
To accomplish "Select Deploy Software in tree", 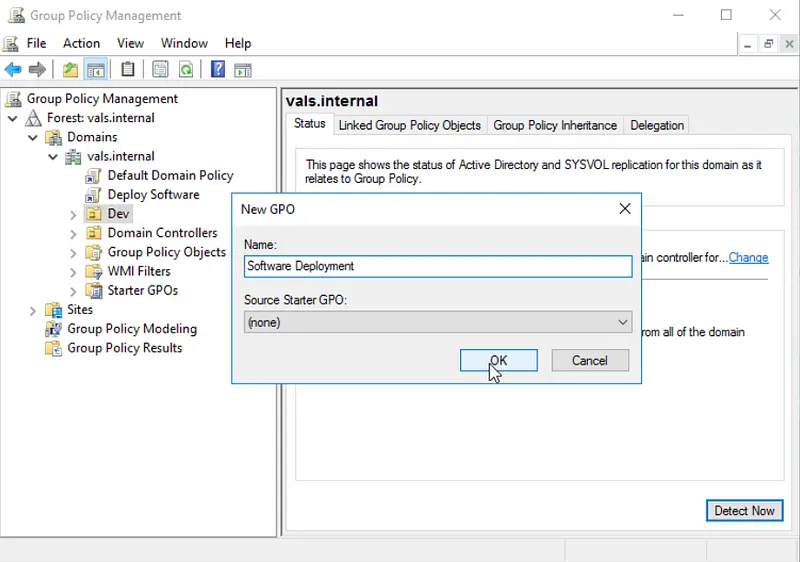I will point(153,195).
